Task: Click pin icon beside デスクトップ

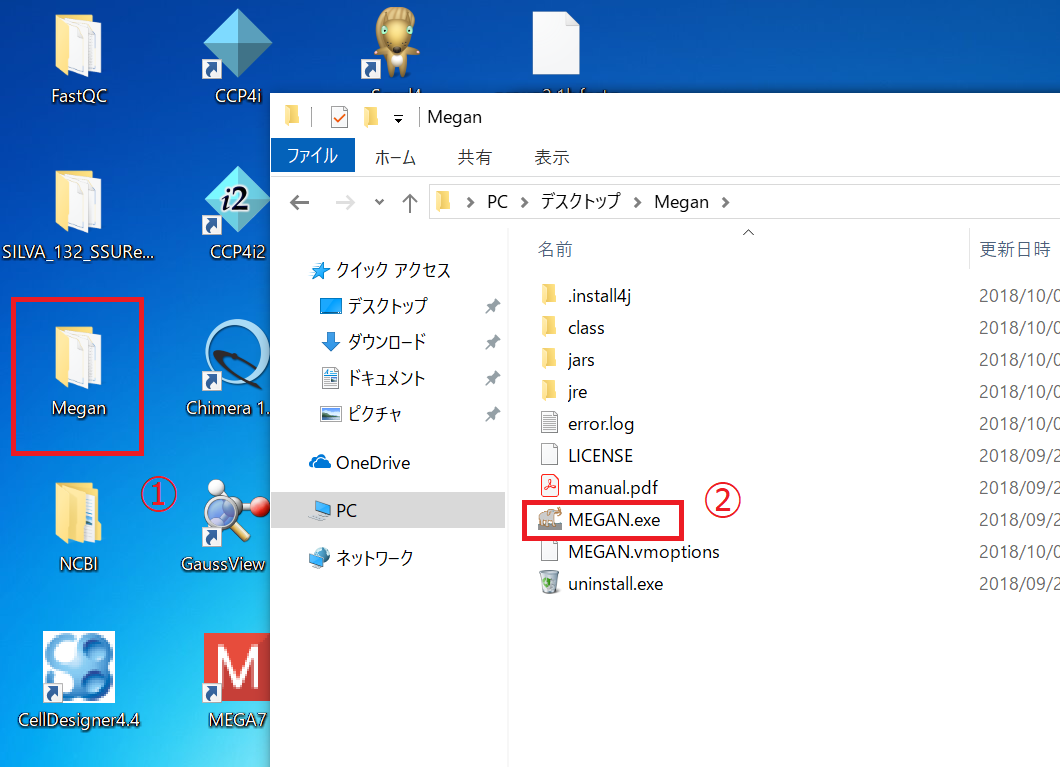Action: [x=493, y=306]
